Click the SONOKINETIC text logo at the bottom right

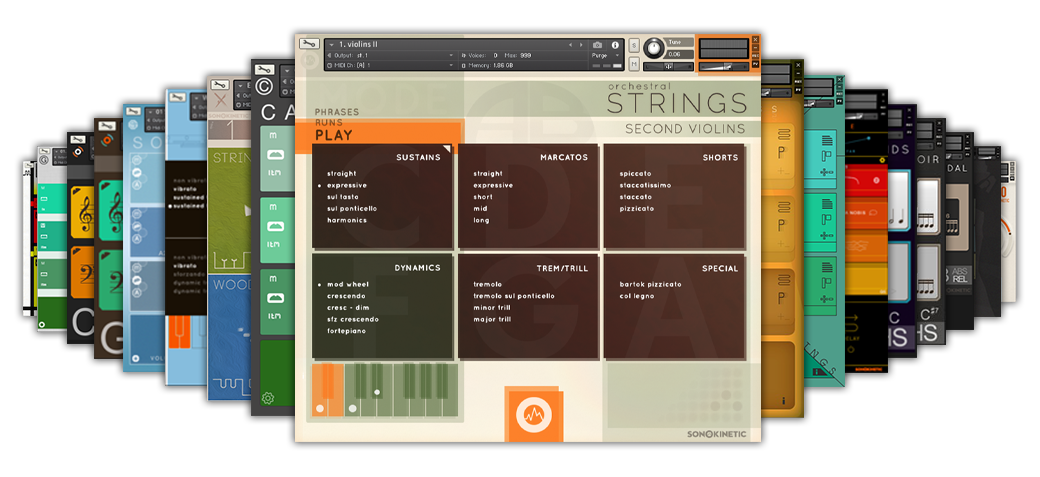(719, 434)
